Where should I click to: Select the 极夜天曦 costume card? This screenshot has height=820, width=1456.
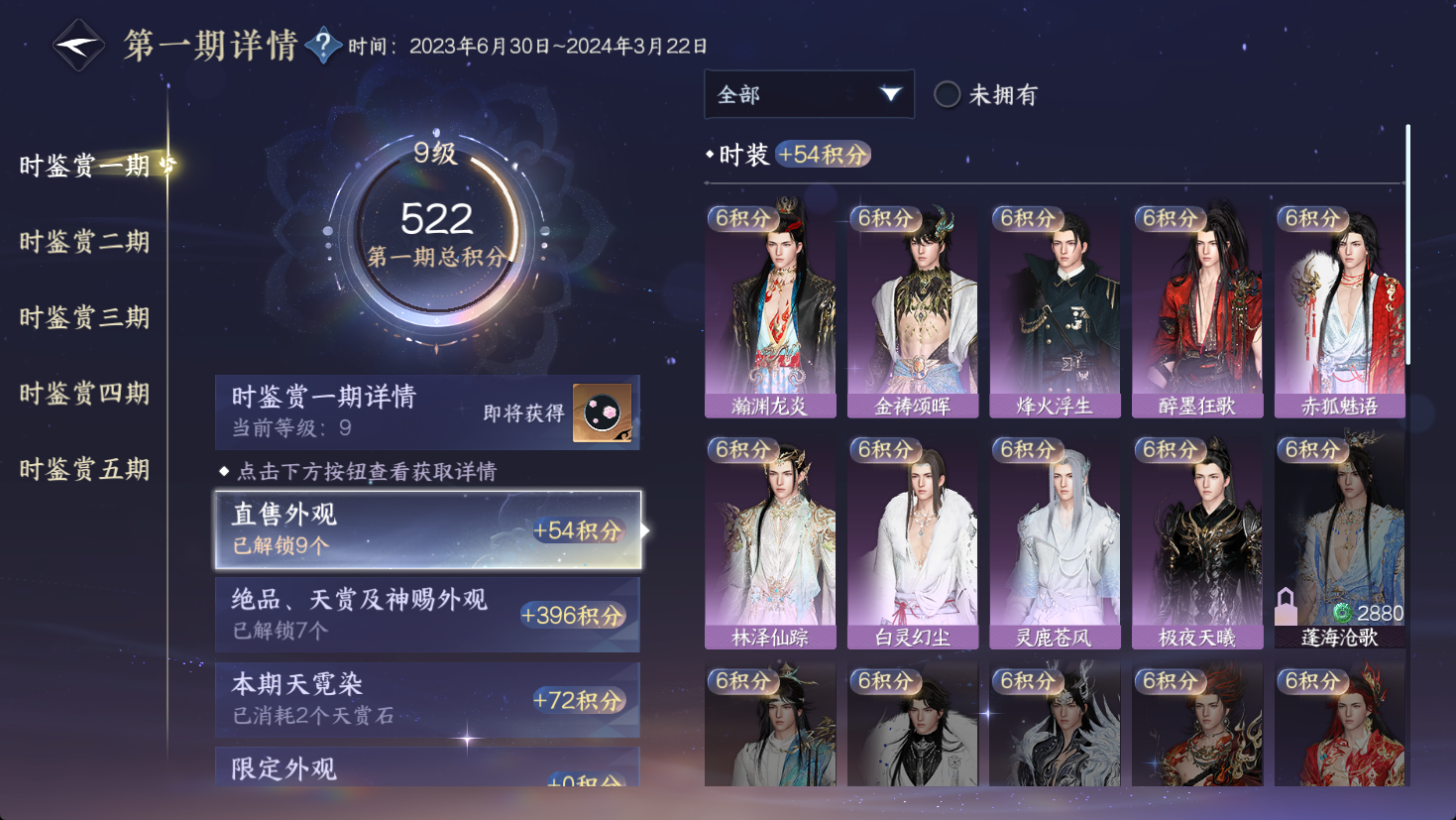pos(1197,541)
